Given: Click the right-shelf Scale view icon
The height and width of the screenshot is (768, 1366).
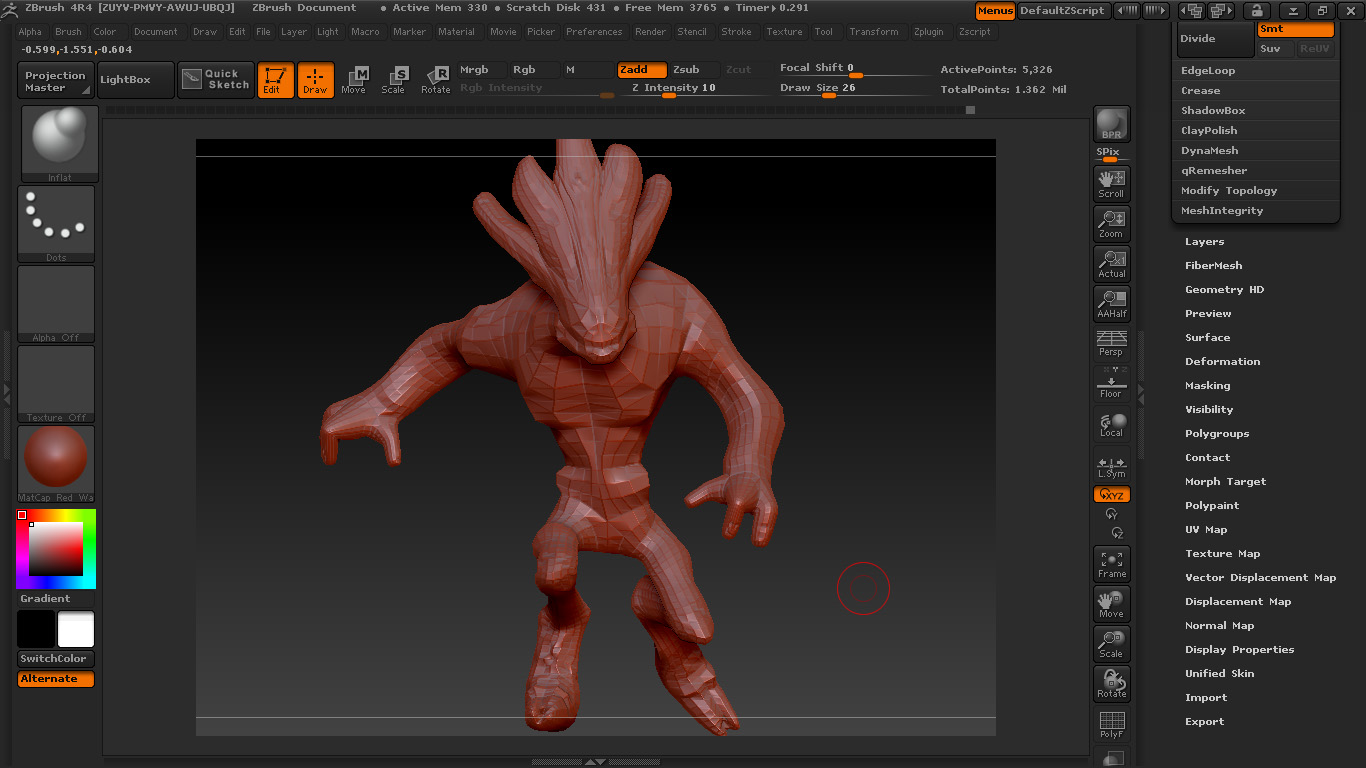Looking at the screenshot, I should pos(1111,644).
